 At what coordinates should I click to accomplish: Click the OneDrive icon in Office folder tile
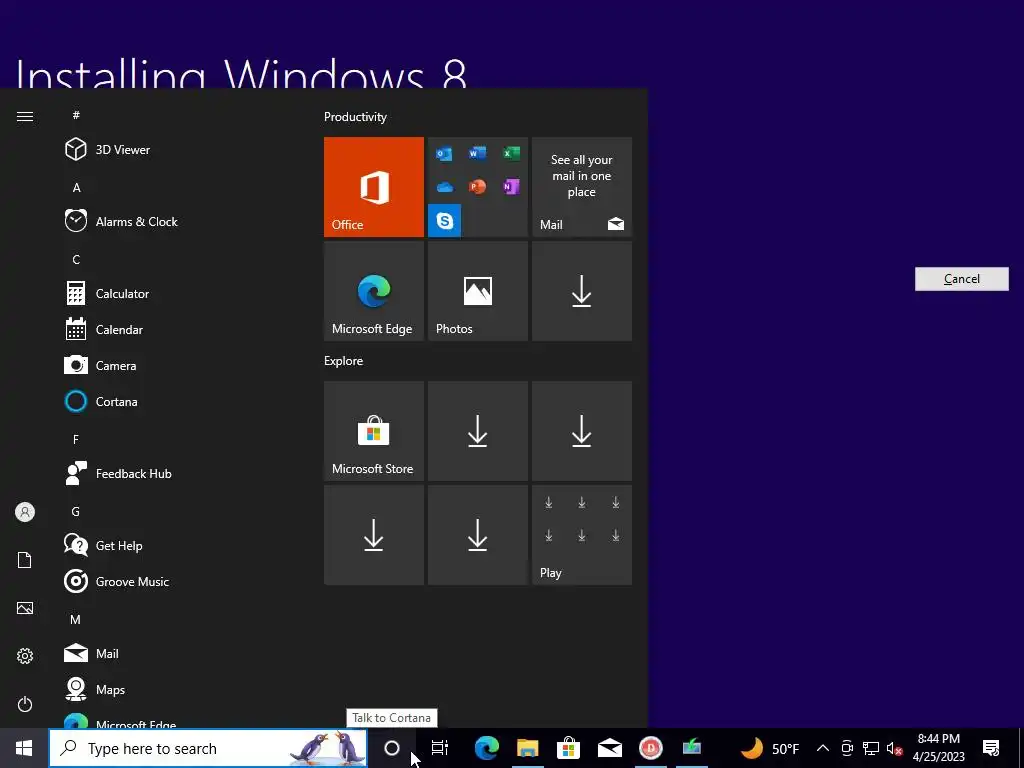tap(445, 187)
